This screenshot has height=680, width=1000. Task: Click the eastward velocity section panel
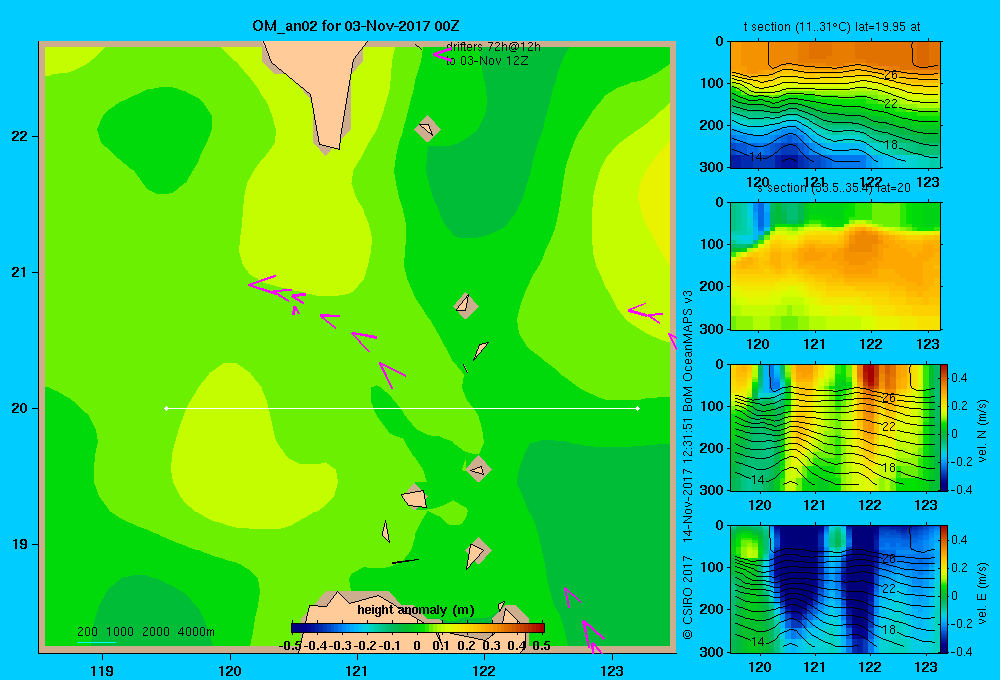(835, 589)
